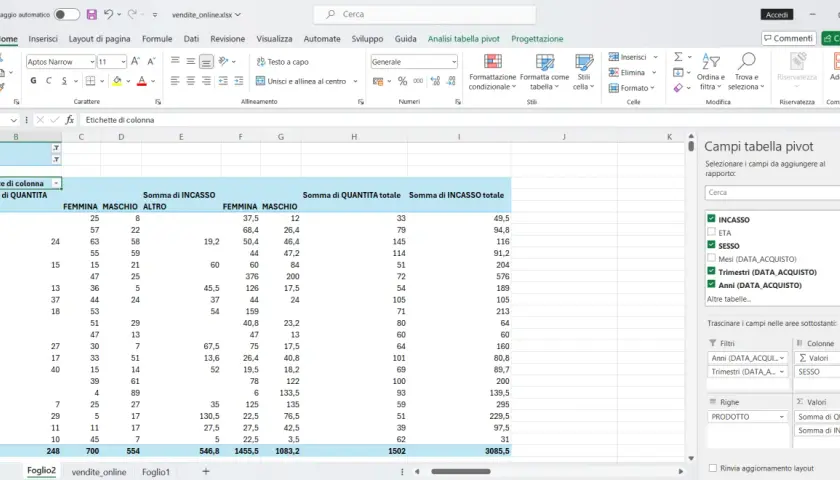Click the Undo arrow icon
Image resolution: width=840 pixels, height=480 pixels.
click(x=109, y=14)
